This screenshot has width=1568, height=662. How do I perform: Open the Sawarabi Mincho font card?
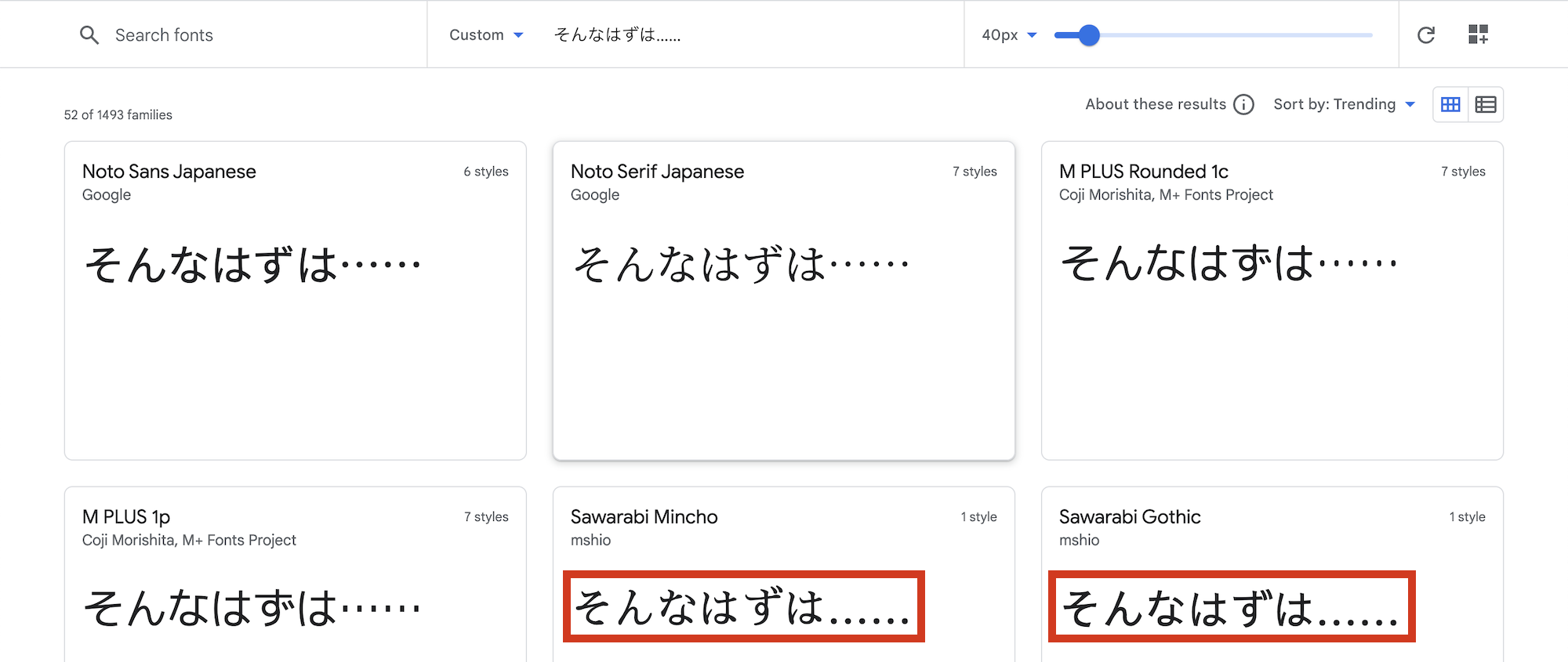(x=784, y=574)
